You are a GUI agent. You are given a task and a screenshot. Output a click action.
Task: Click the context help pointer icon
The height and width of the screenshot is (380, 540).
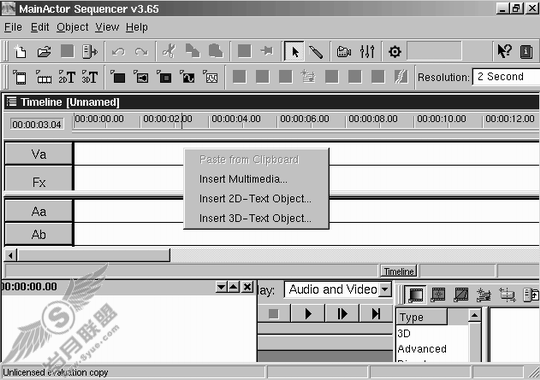[504, 52]
